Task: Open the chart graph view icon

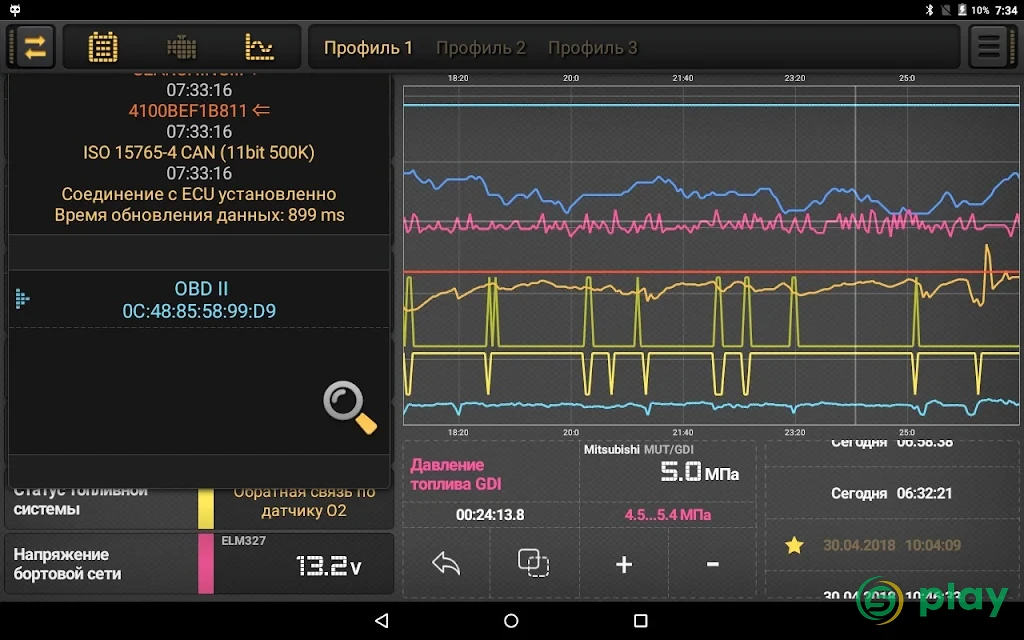Action: 259,47
